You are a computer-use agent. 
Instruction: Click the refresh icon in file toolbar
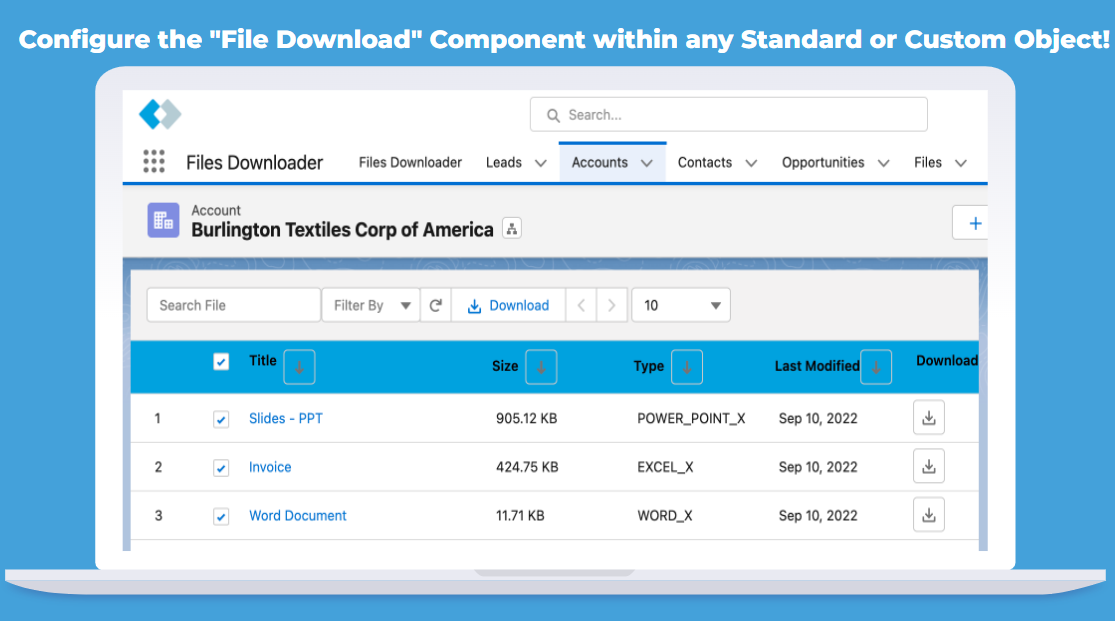[x=435, y=305]
